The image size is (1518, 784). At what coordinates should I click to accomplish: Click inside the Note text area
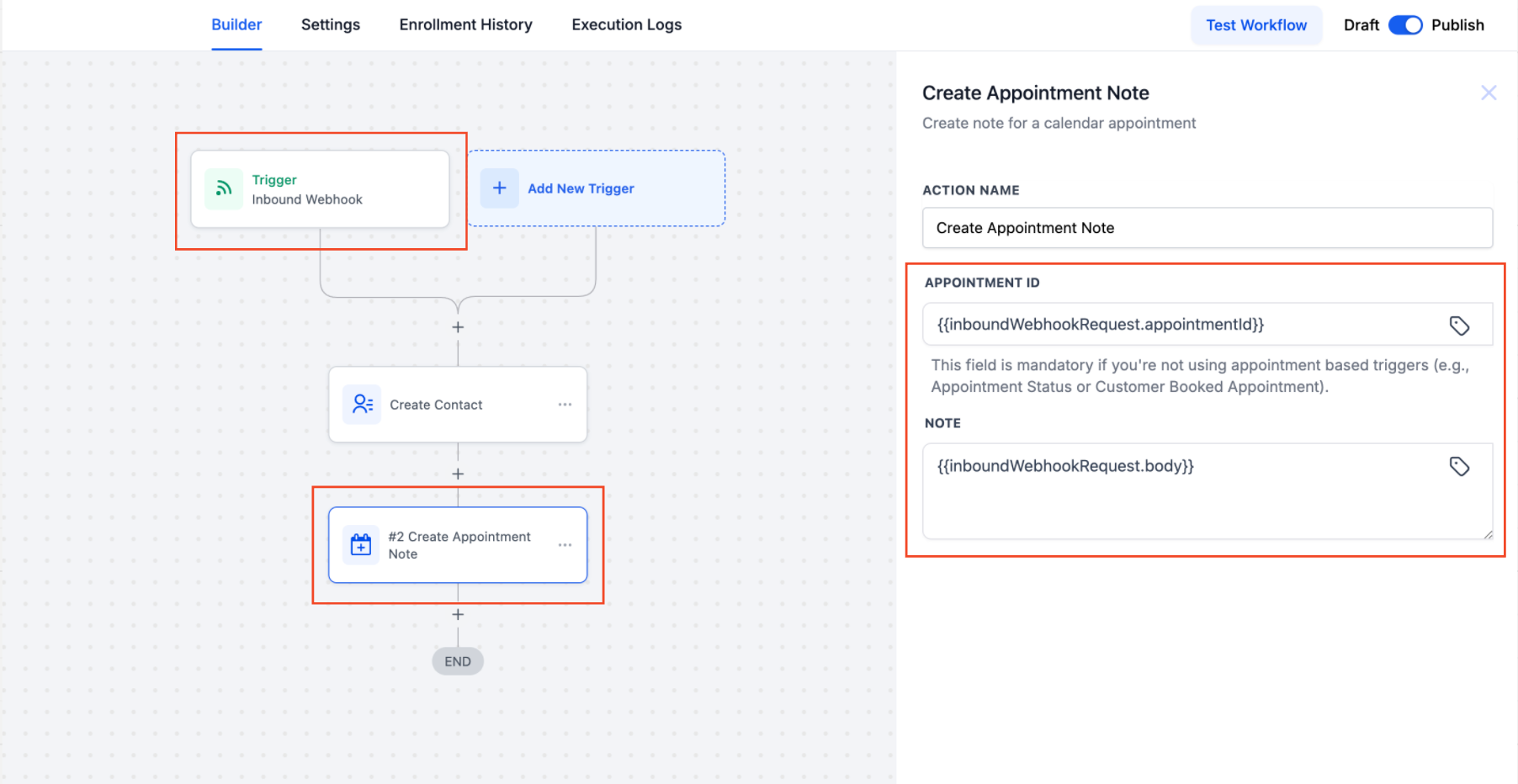click(1178, 491)
